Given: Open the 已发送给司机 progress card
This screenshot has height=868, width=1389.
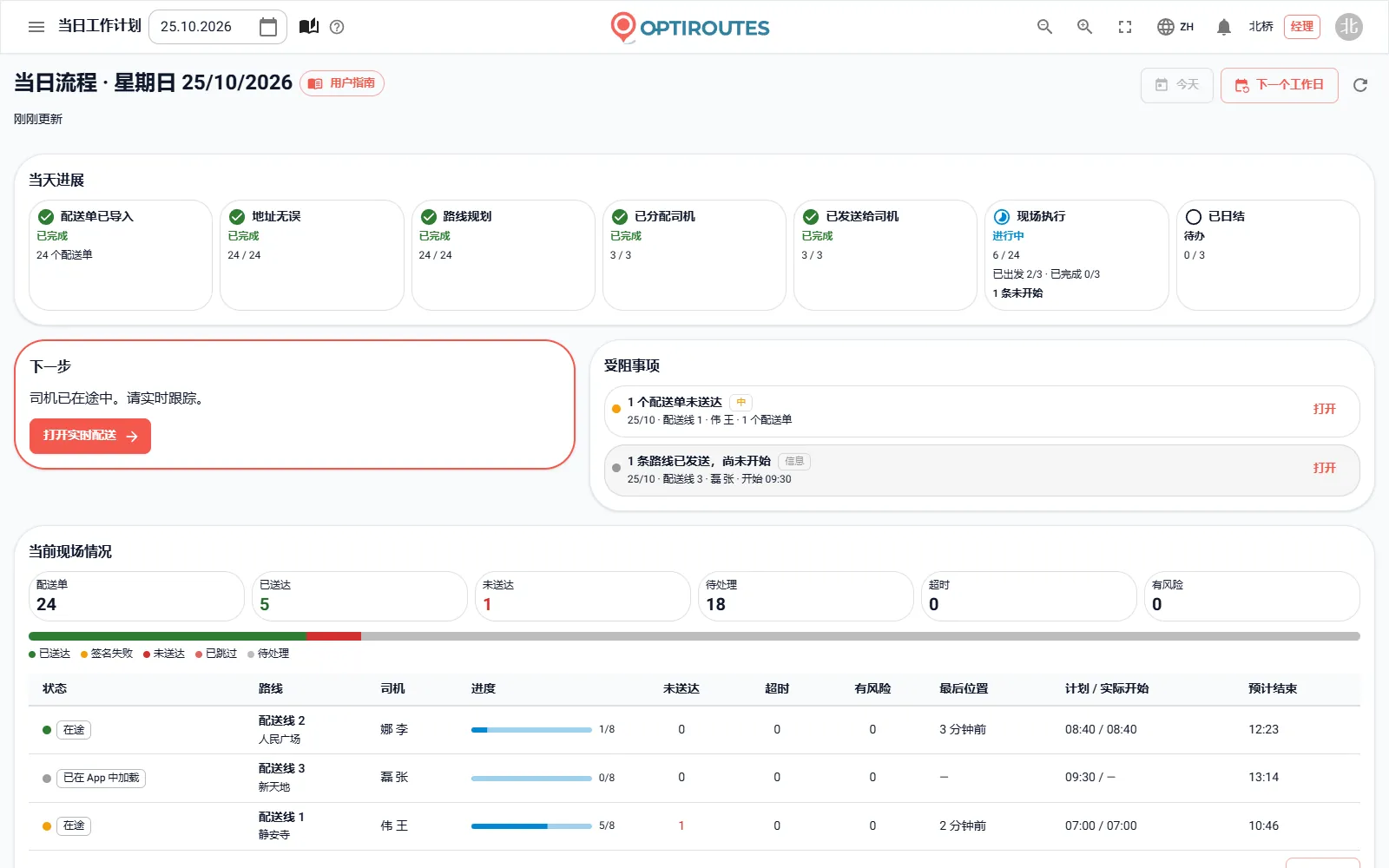Looking at the screenshot, I should [x=885, y=255].
